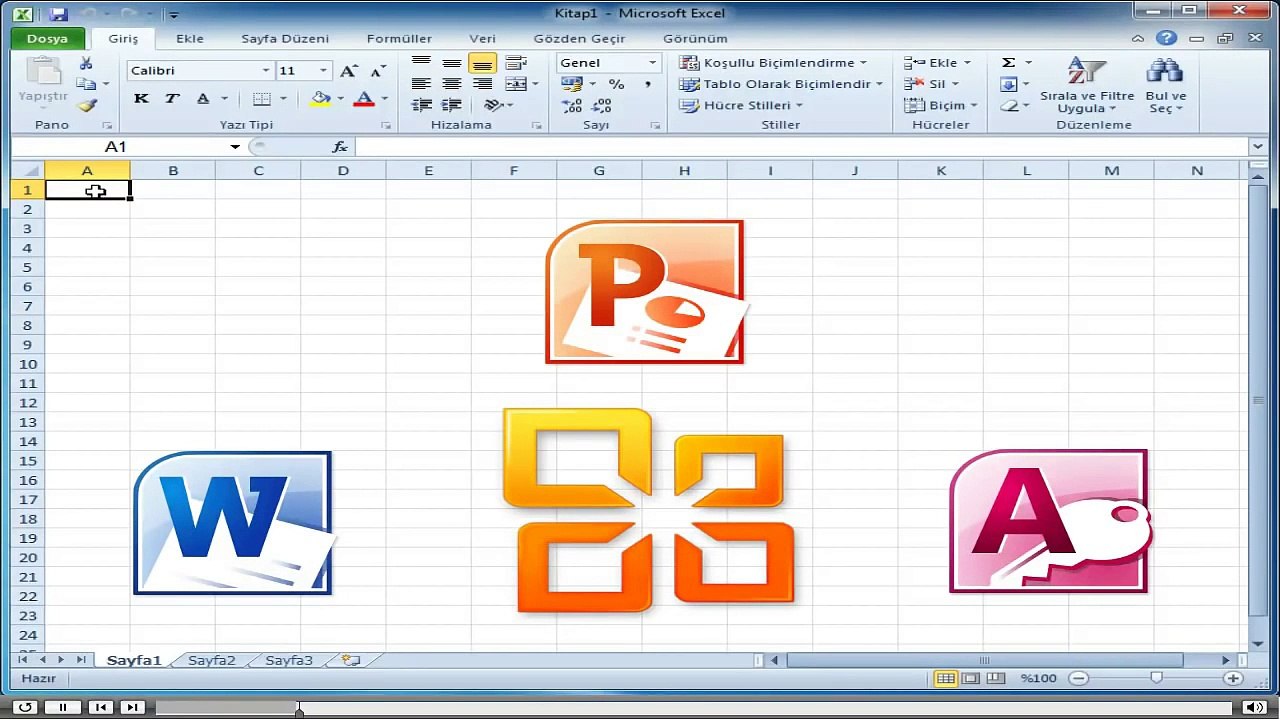Click the Yapıştır paste button
Image resolution: width=1280 pixels, height=720 pixels.
(x=43, y=84)
